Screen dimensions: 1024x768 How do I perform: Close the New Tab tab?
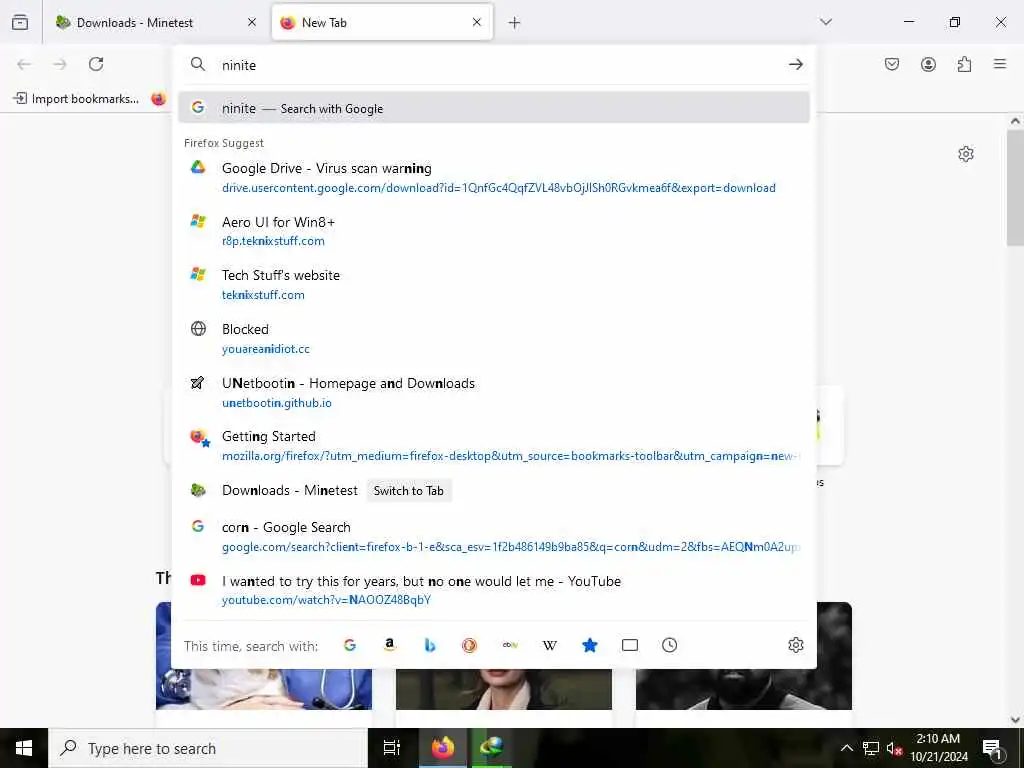tap(477, 22)
